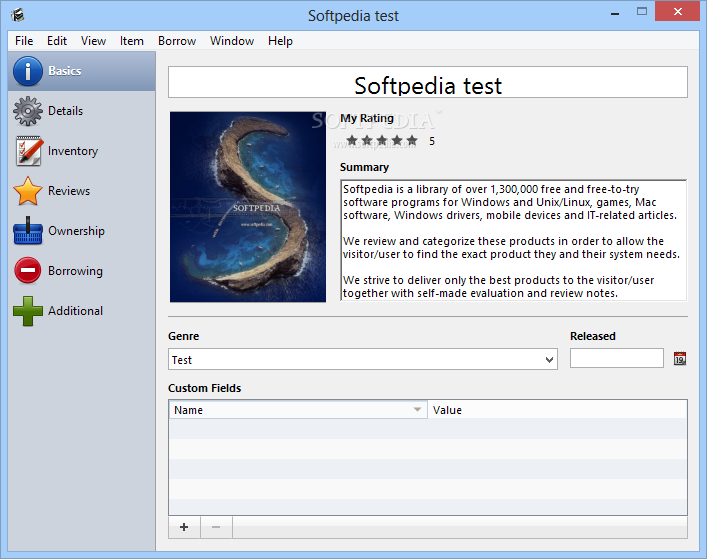The height and width of the screenshot is (559, 707).
Task: Select the Borrowing label in sidebar
Action: click(x=75, y=271)
